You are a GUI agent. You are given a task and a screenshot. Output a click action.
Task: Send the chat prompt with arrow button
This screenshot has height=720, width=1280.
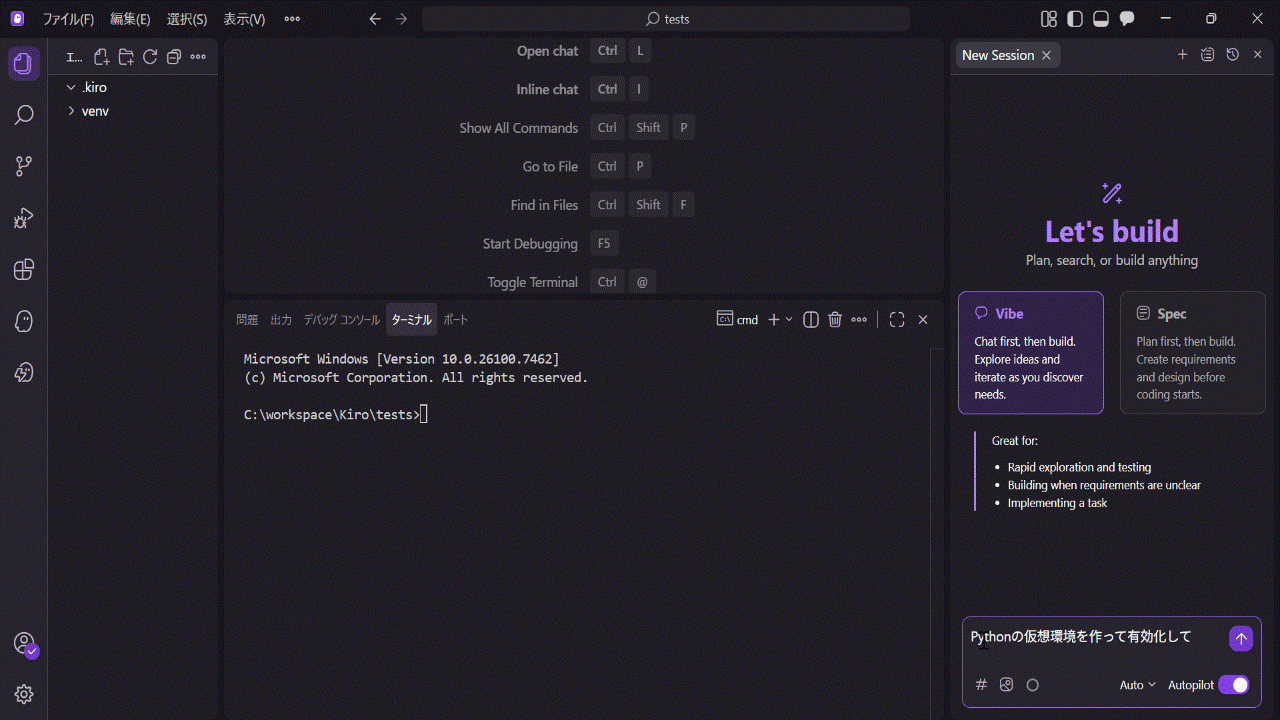[1241, 639]
